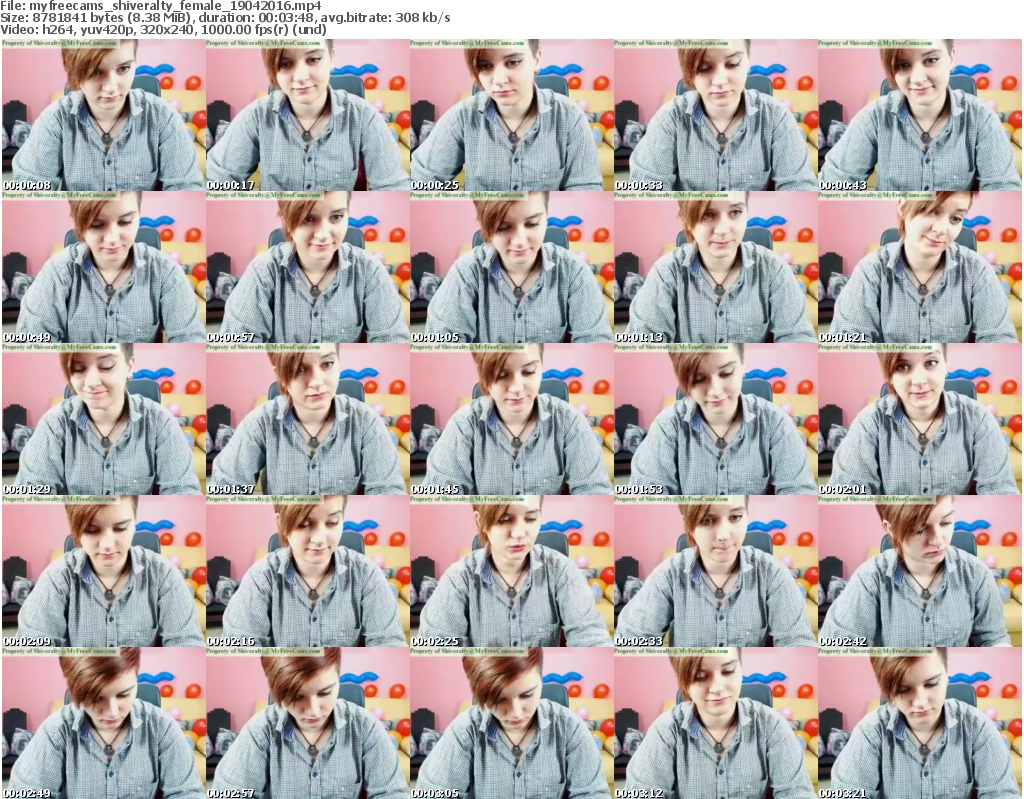The width and height of the screenshot is (1024, 799).
Task: Select the frame stamped 00:00:25
Action: (511, 116)
